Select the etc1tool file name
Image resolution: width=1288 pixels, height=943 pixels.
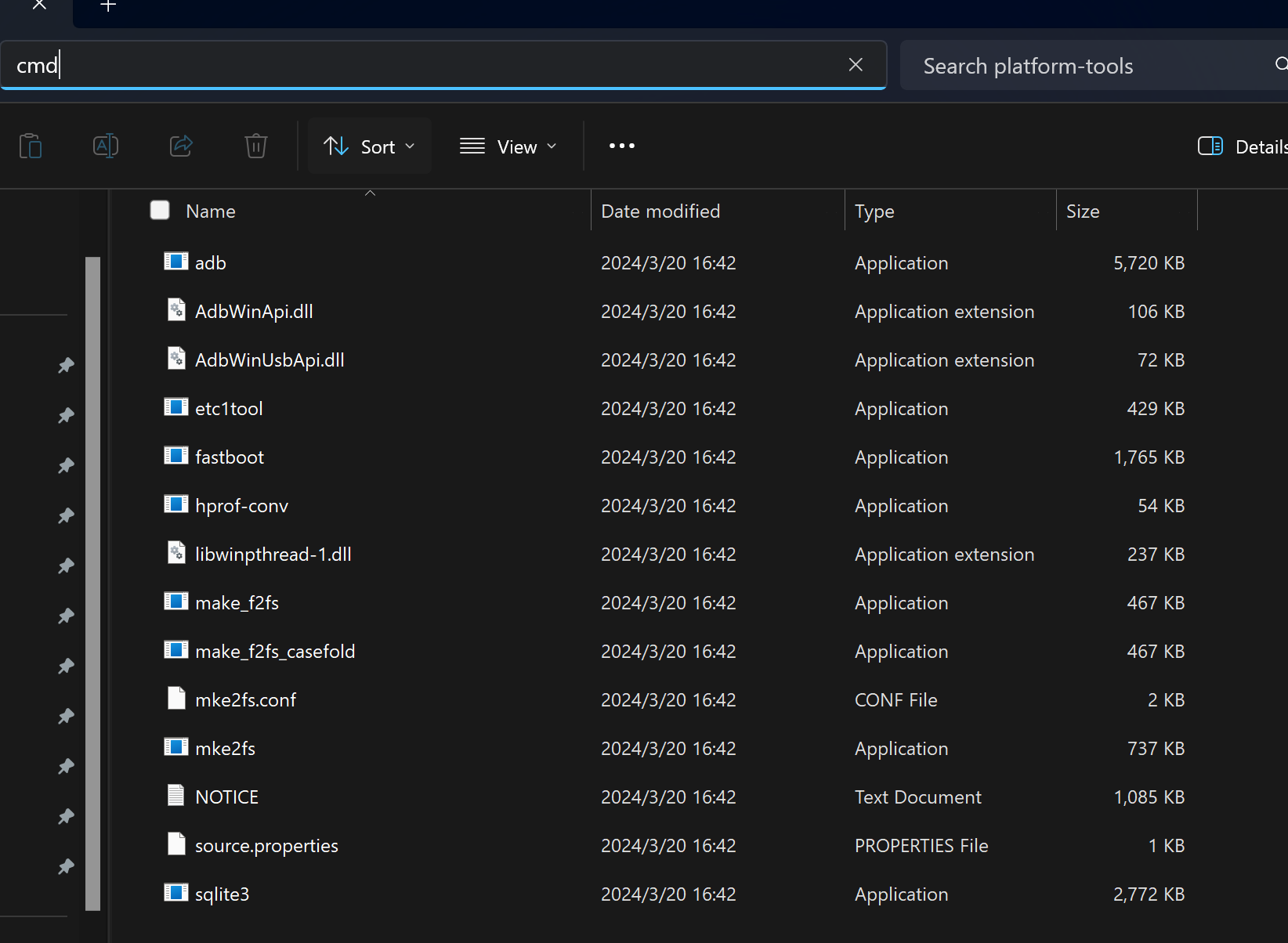point(229,409)
